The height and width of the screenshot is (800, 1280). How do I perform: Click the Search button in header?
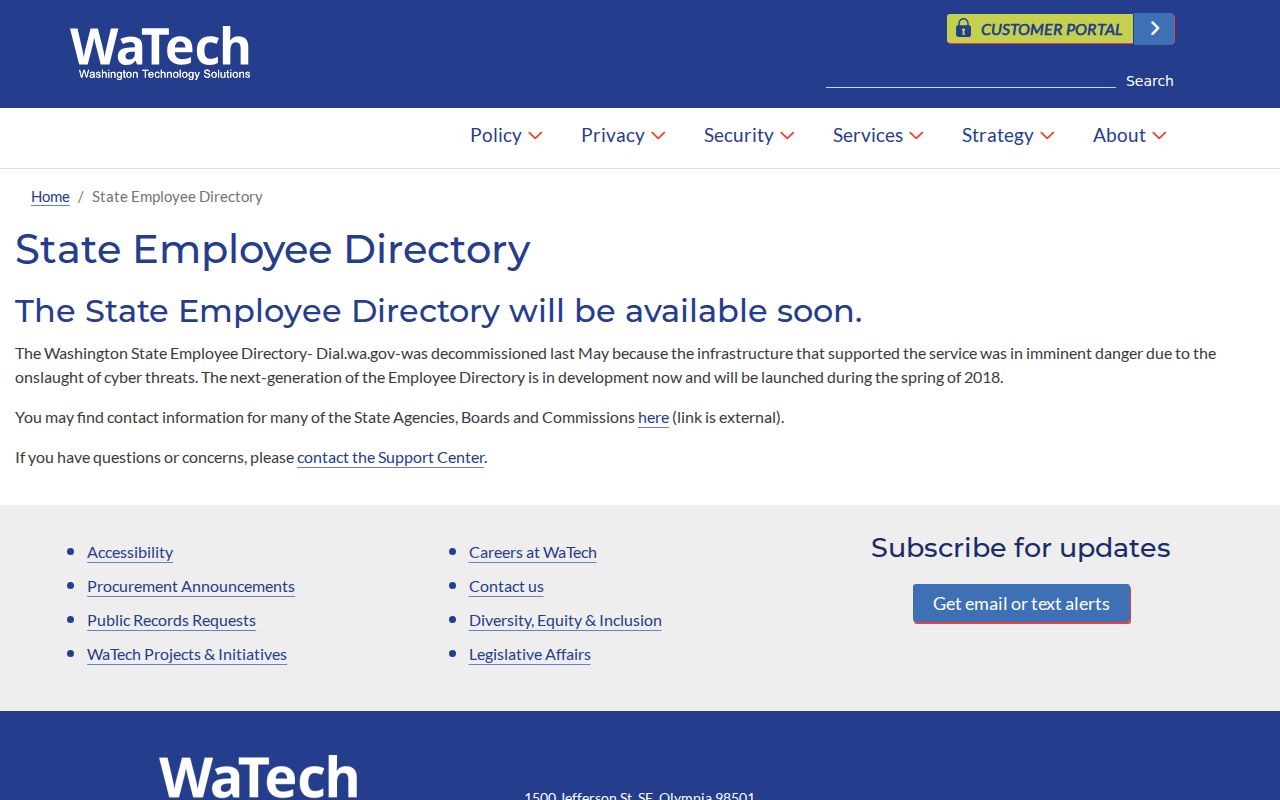(x=1149, y=81)
